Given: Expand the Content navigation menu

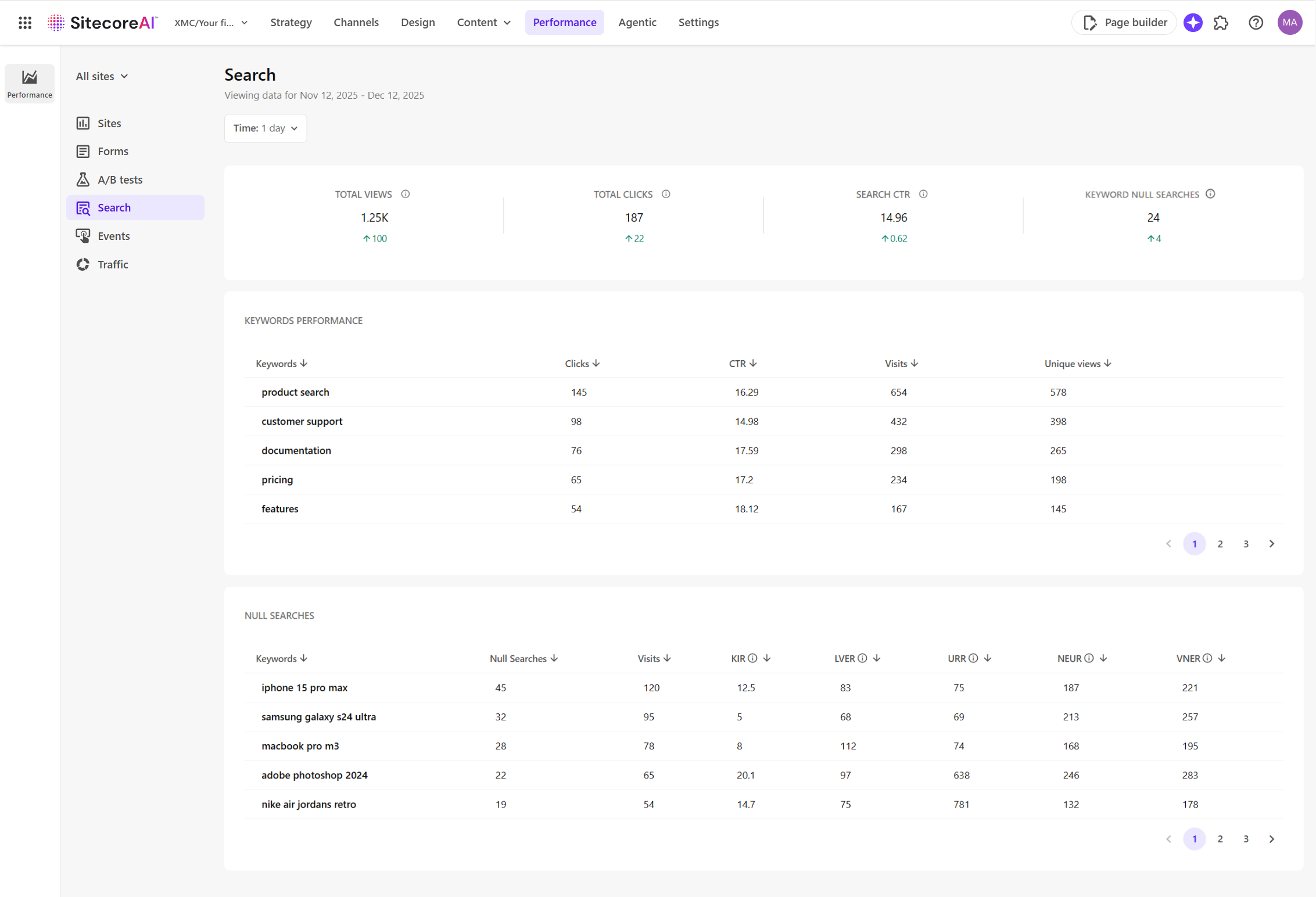Looking at the screenshot, I should tap(483, 22).
